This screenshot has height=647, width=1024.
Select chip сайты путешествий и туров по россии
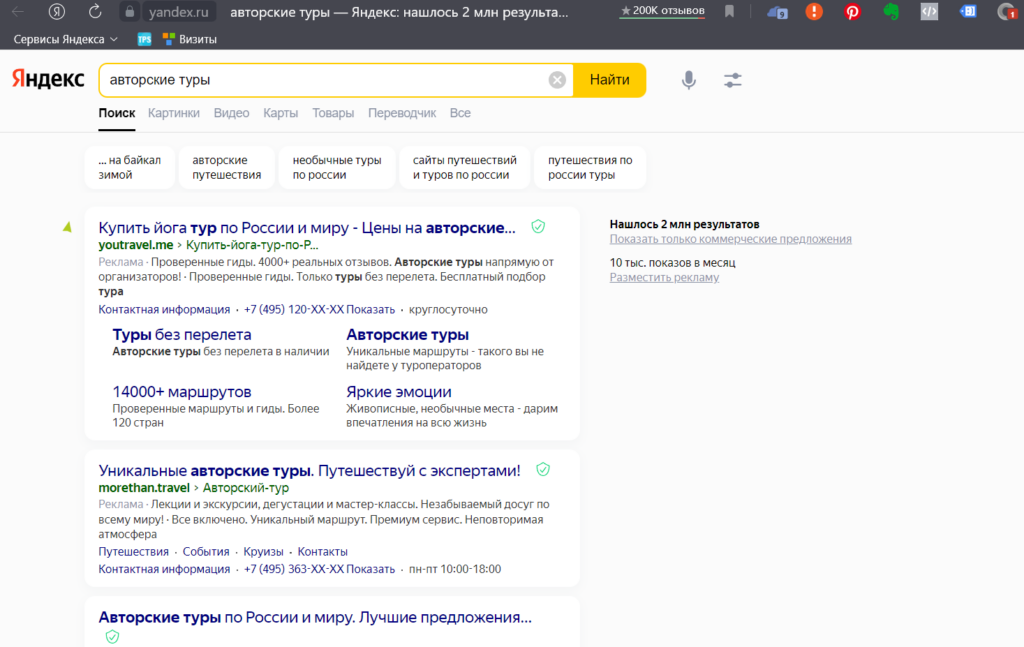[464, 167]
